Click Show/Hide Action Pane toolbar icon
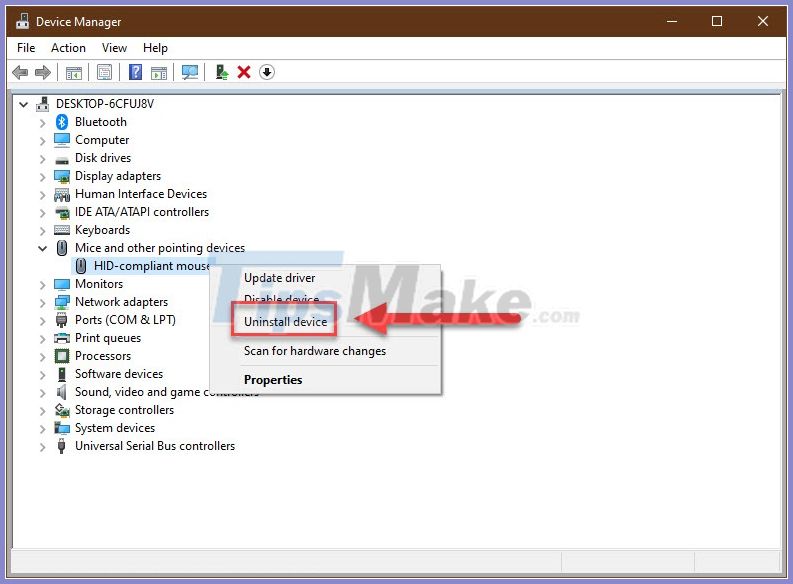The image size is (793, 584). (159, 73)
